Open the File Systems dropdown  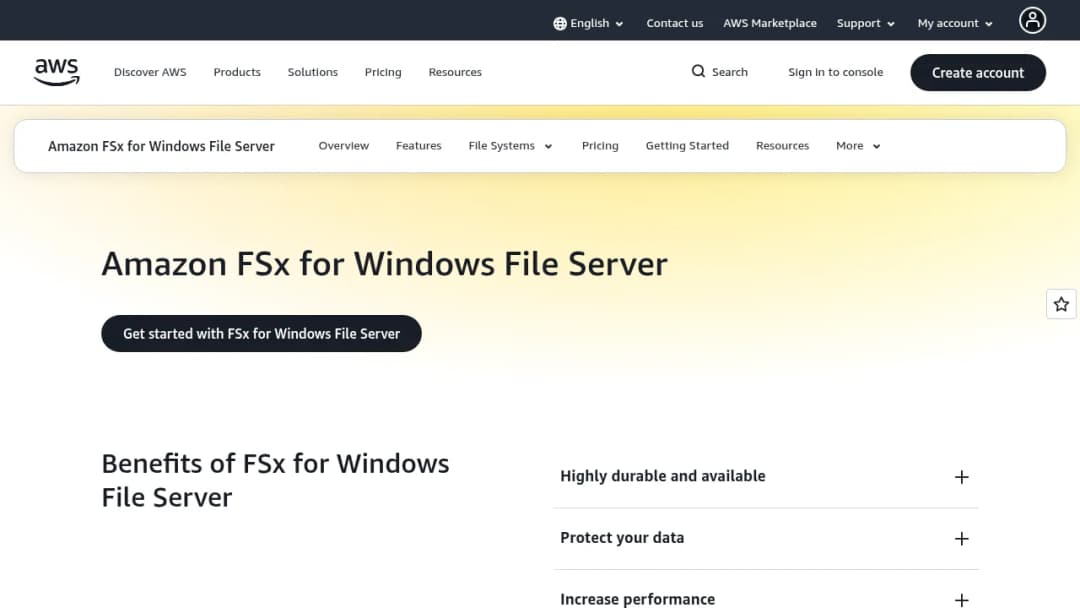(510, 146)
